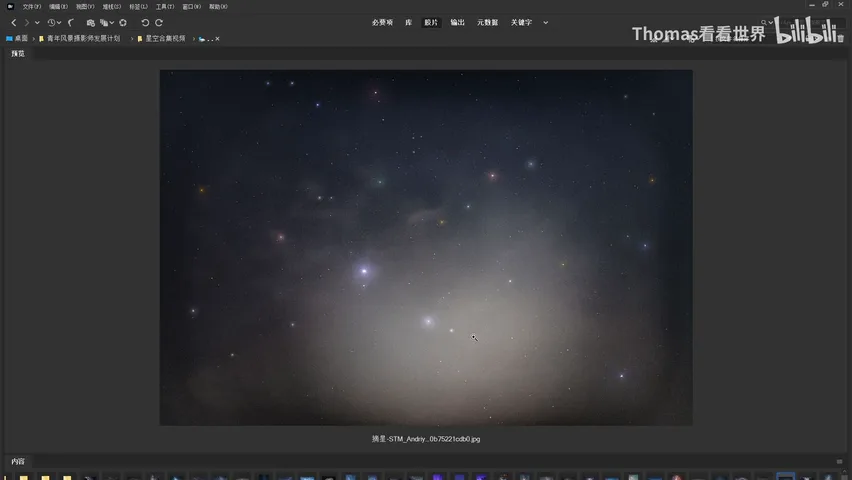Open the search magnifier dropdown

click(x=767, y=23)
